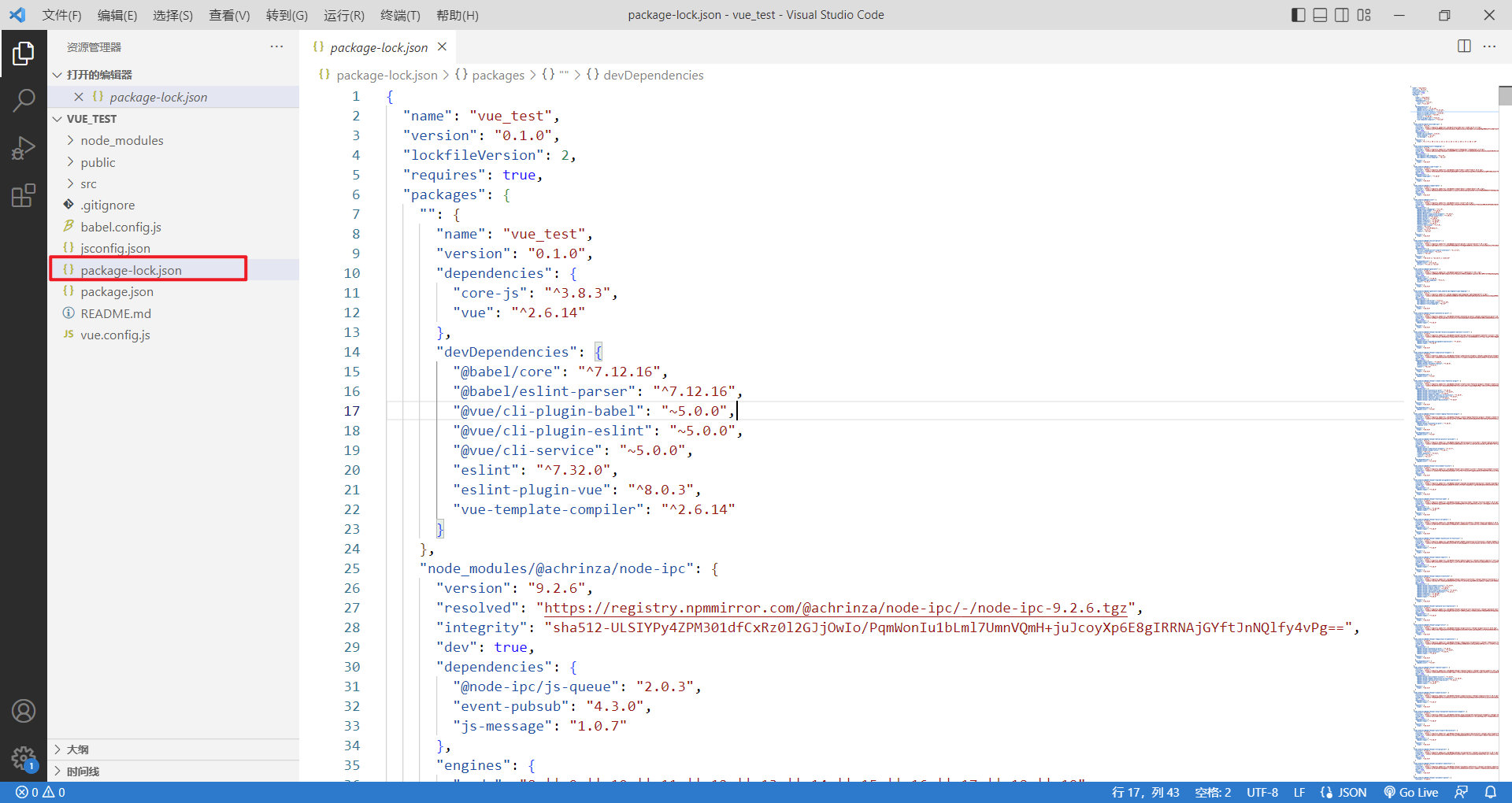Click the "eslint-plugin-vue" key text

pos(532,490)
